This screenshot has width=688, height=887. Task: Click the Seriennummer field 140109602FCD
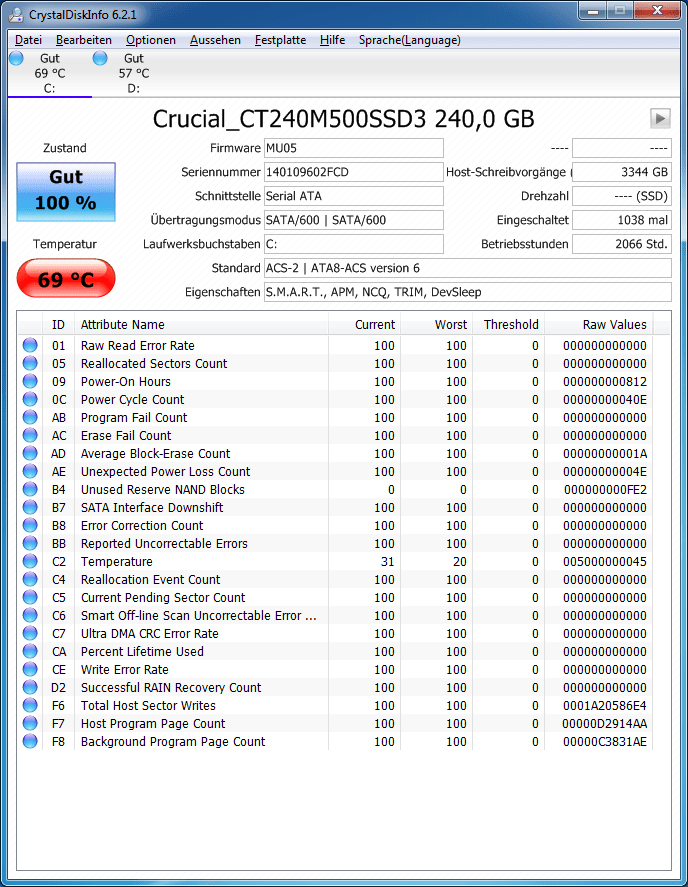(x=354, y=172)
